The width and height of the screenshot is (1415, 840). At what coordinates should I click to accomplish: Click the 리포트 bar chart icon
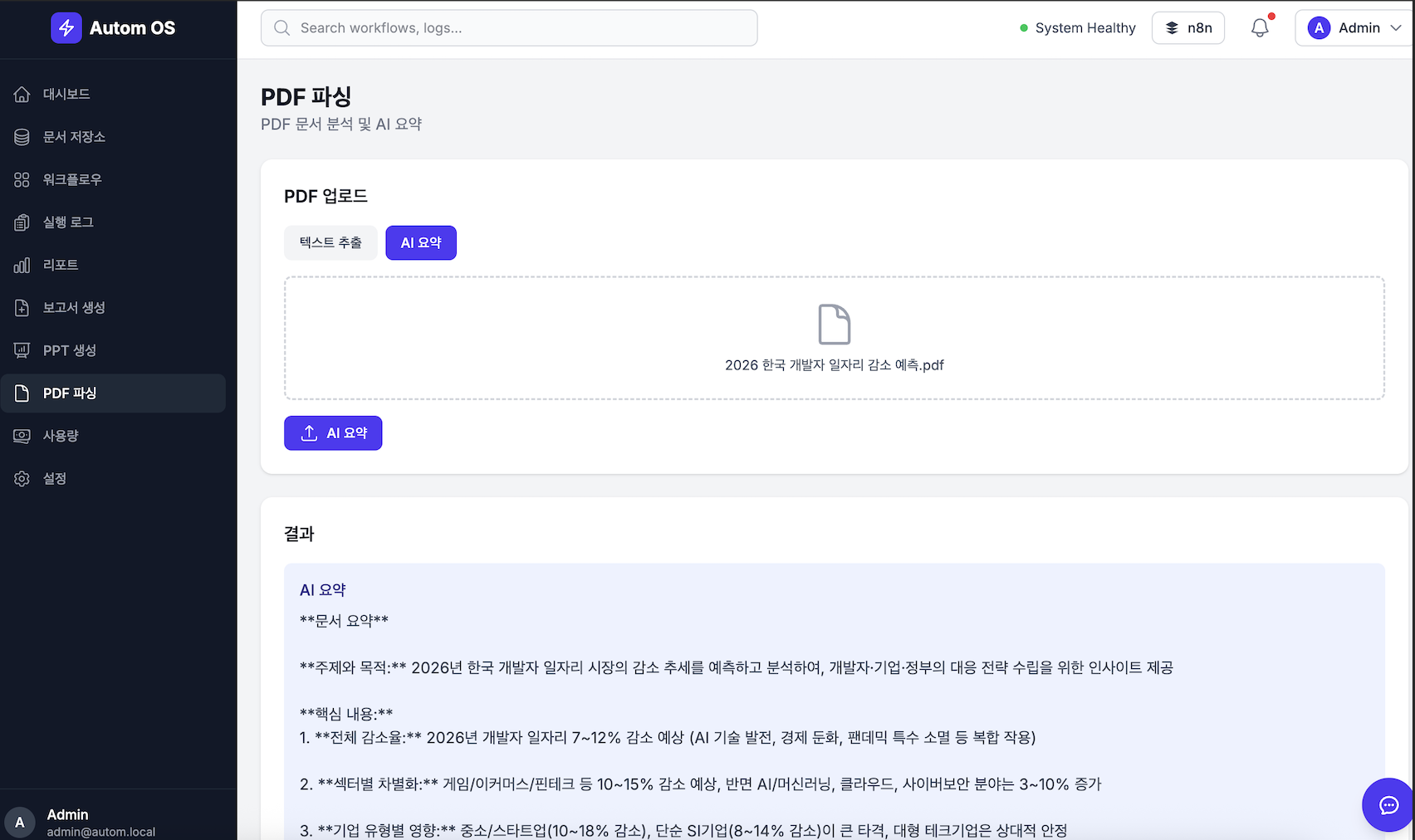pyautogui.click(x=22, y=266)
